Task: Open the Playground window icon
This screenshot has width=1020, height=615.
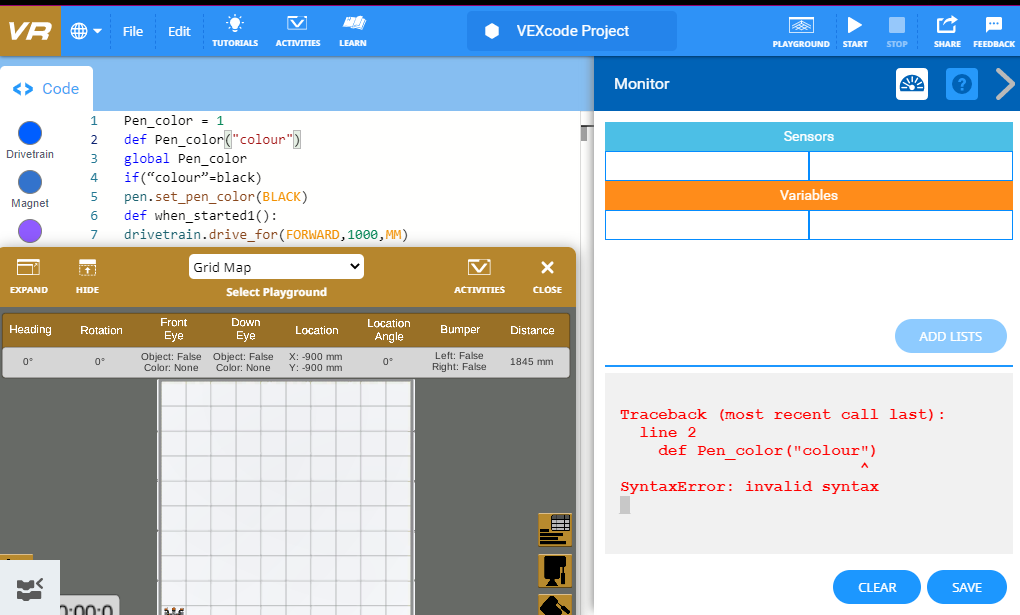Action: click(800, 30)
